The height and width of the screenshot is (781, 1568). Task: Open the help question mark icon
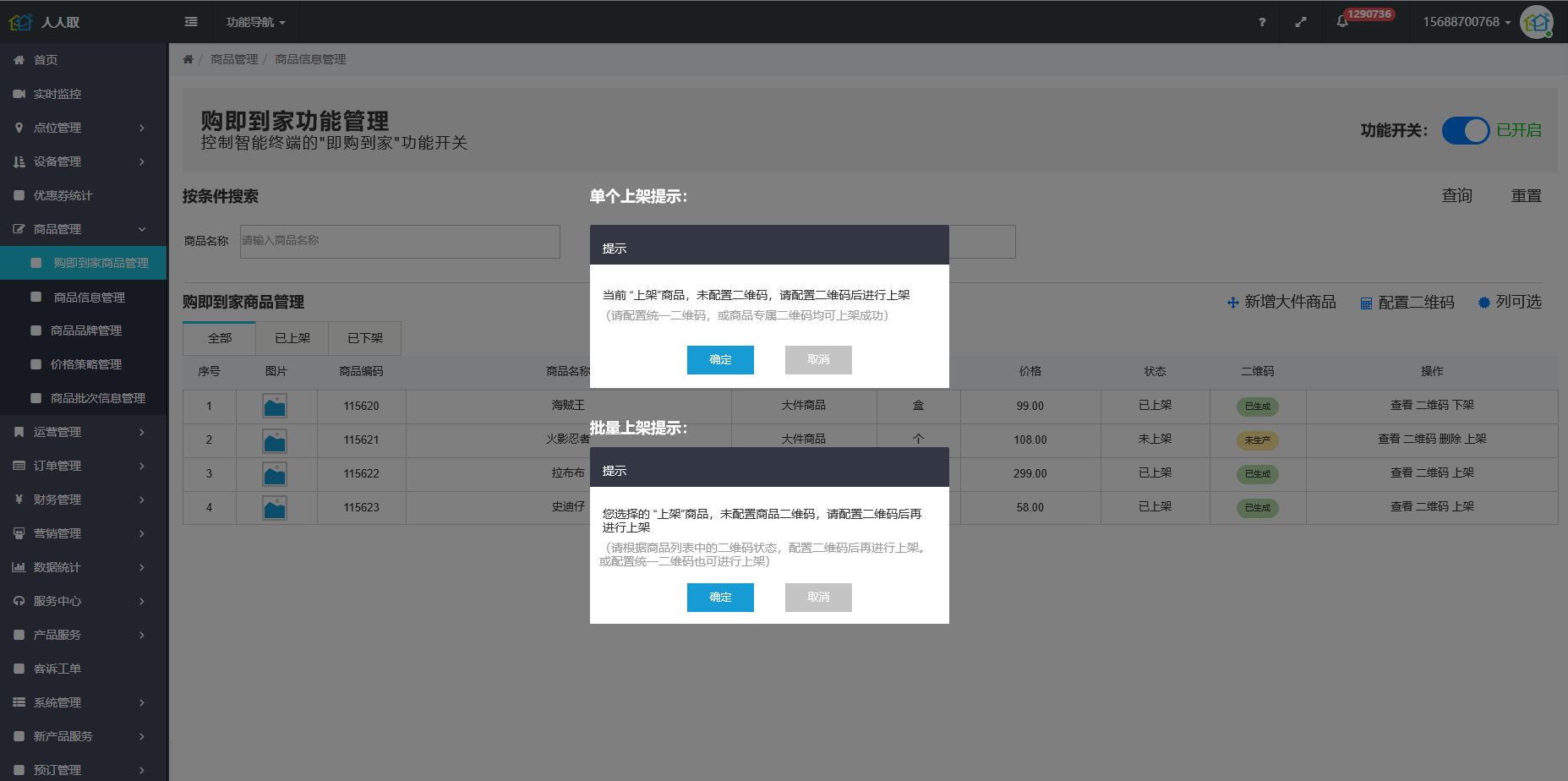pos(1261,22)
